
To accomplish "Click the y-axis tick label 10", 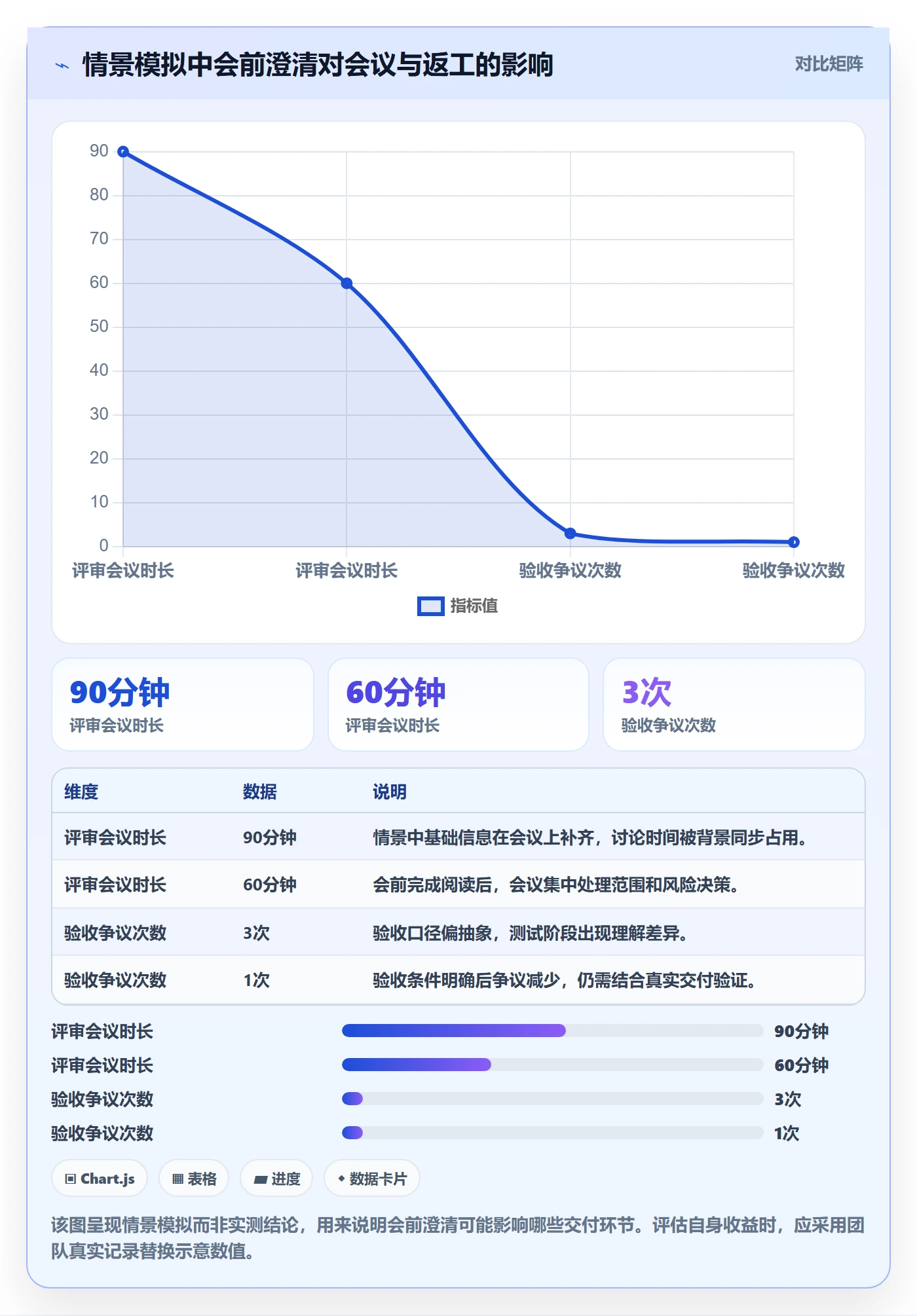I will click(99, 502).
